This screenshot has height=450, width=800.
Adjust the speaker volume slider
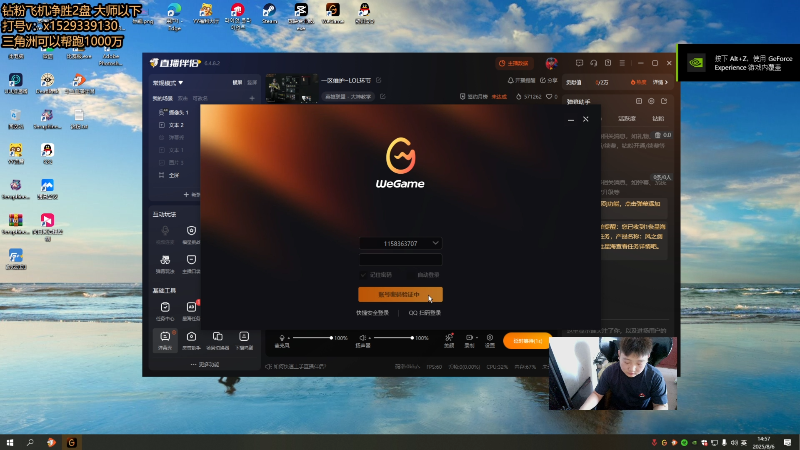tap(393, 338)
